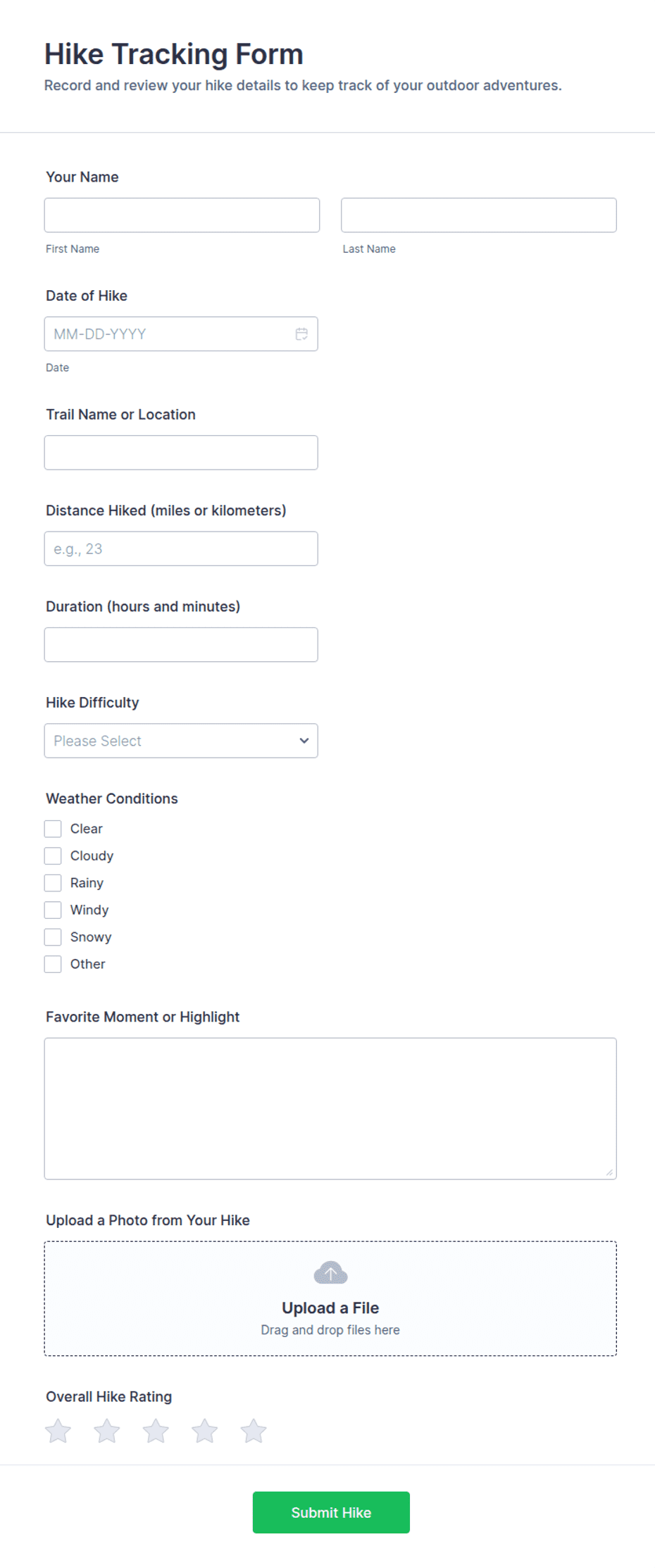Click the cloud upload icon
655x1568 pixels.
coord(330,1273)
